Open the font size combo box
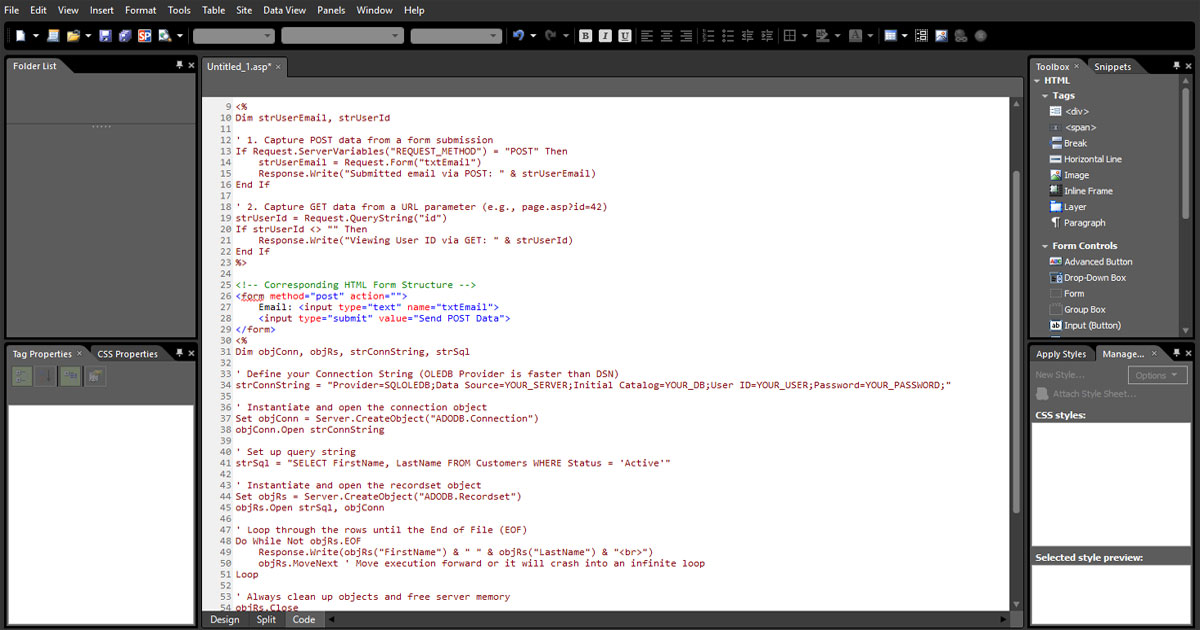Image resolution: width=1200 pixels, height=630 pixels. 456,36
